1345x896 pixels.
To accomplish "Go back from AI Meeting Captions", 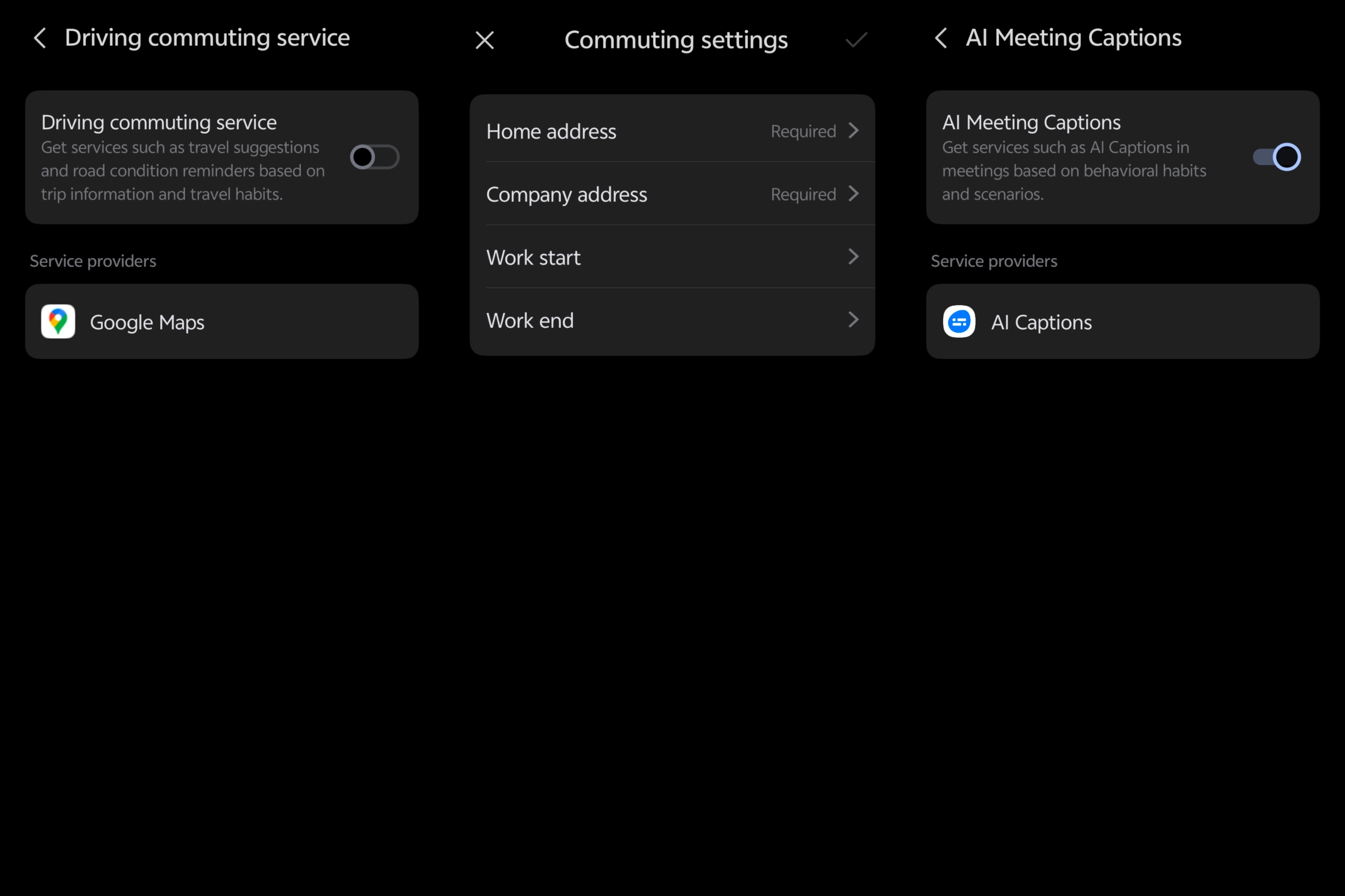I will [x=940, y=38].
